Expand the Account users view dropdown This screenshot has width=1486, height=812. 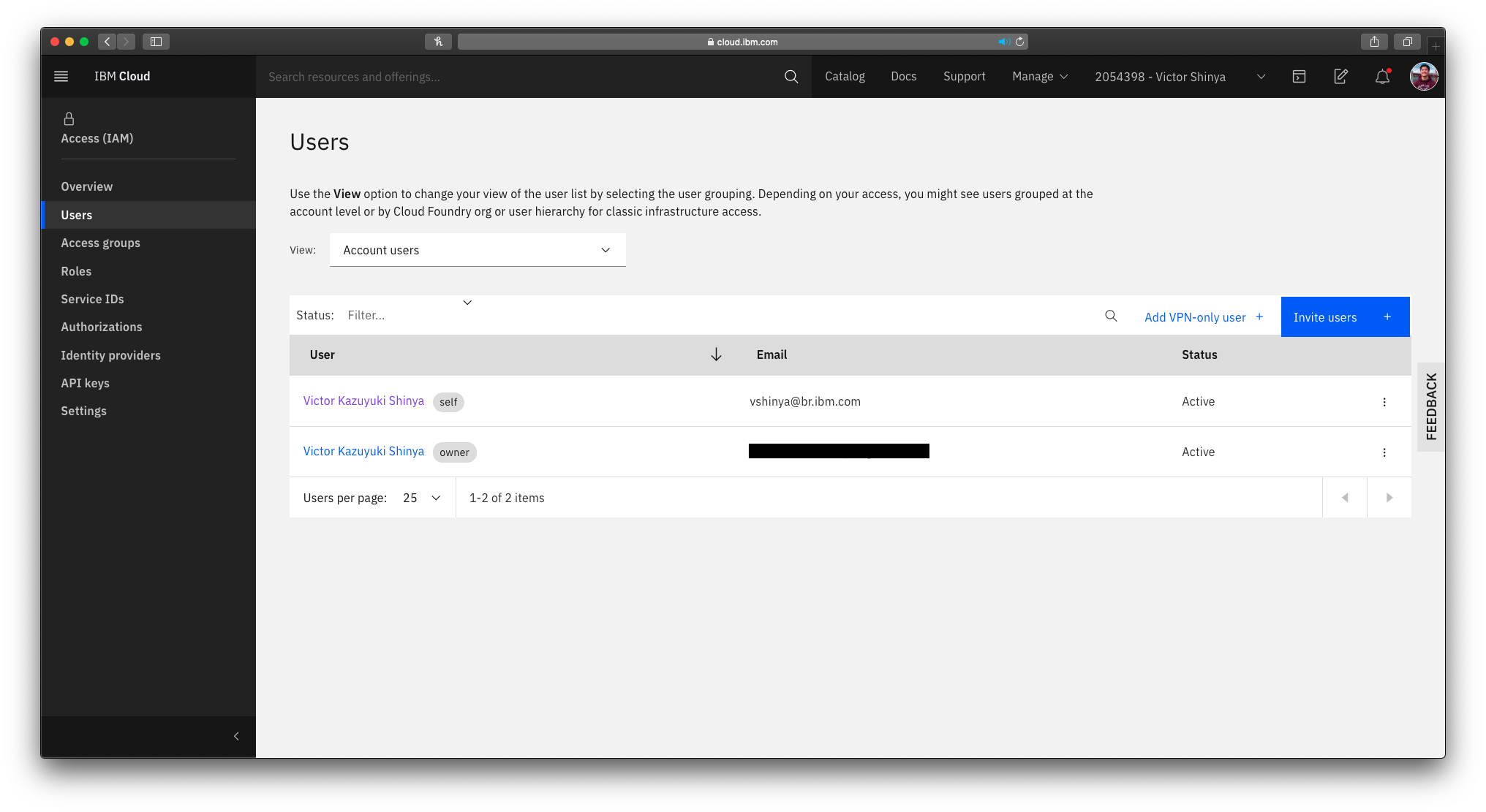[x=478, y=250]
